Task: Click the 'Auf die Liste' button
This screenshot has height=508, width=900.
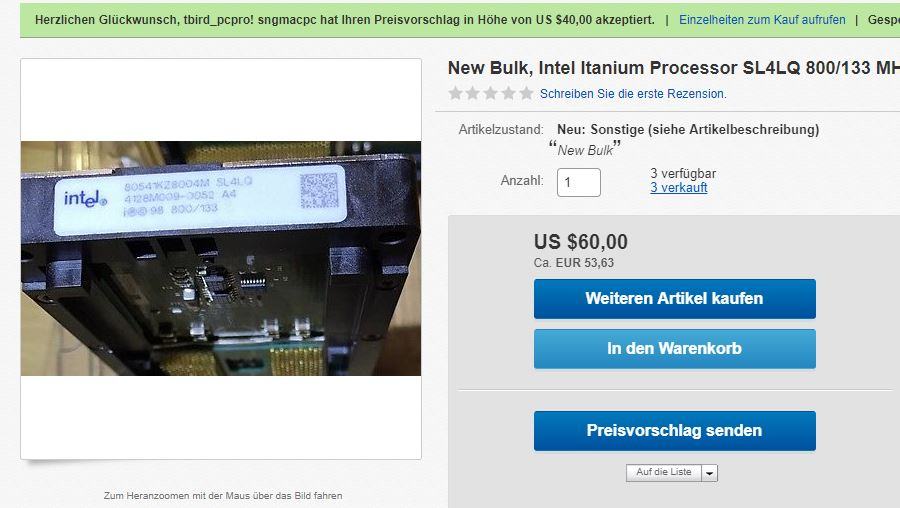Action: pyautogui.click(x=664, y=472)
